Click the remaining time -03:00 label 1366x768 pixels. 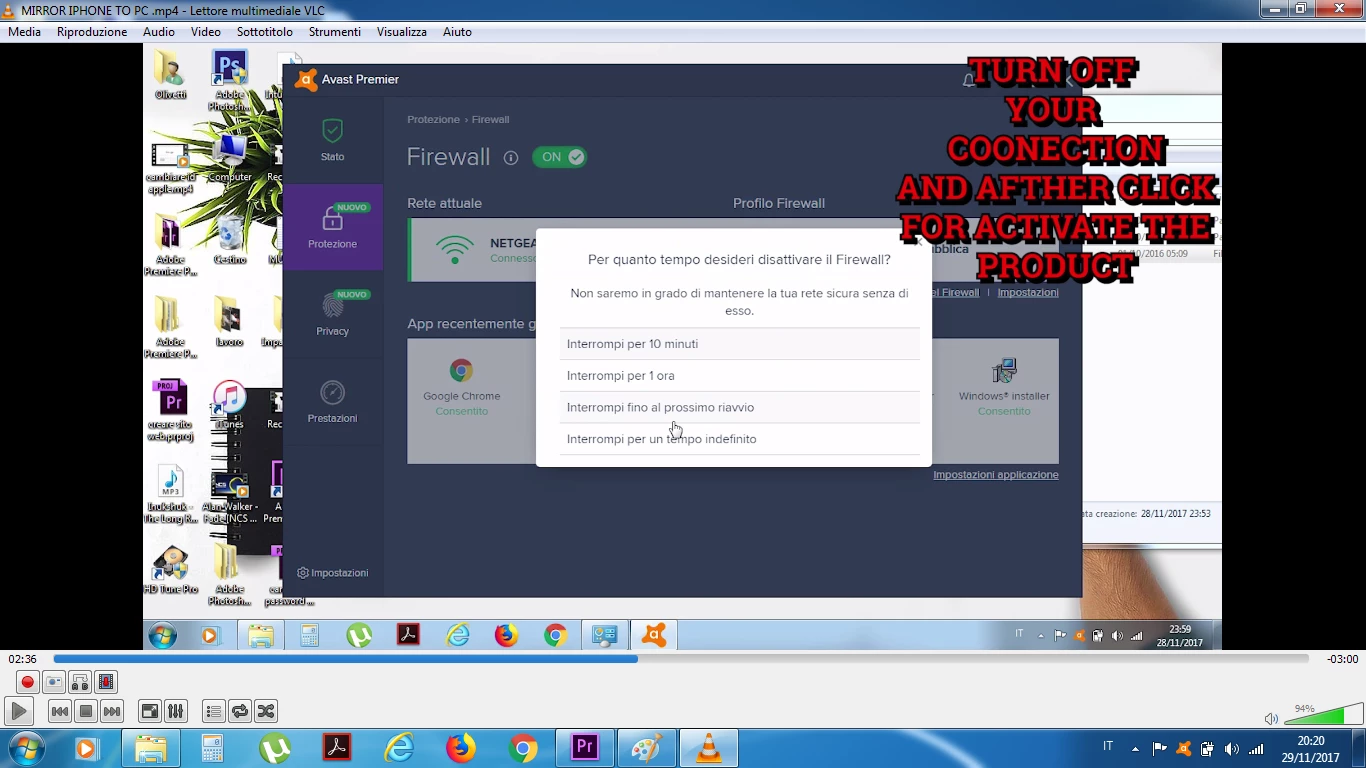(1342, 659)
